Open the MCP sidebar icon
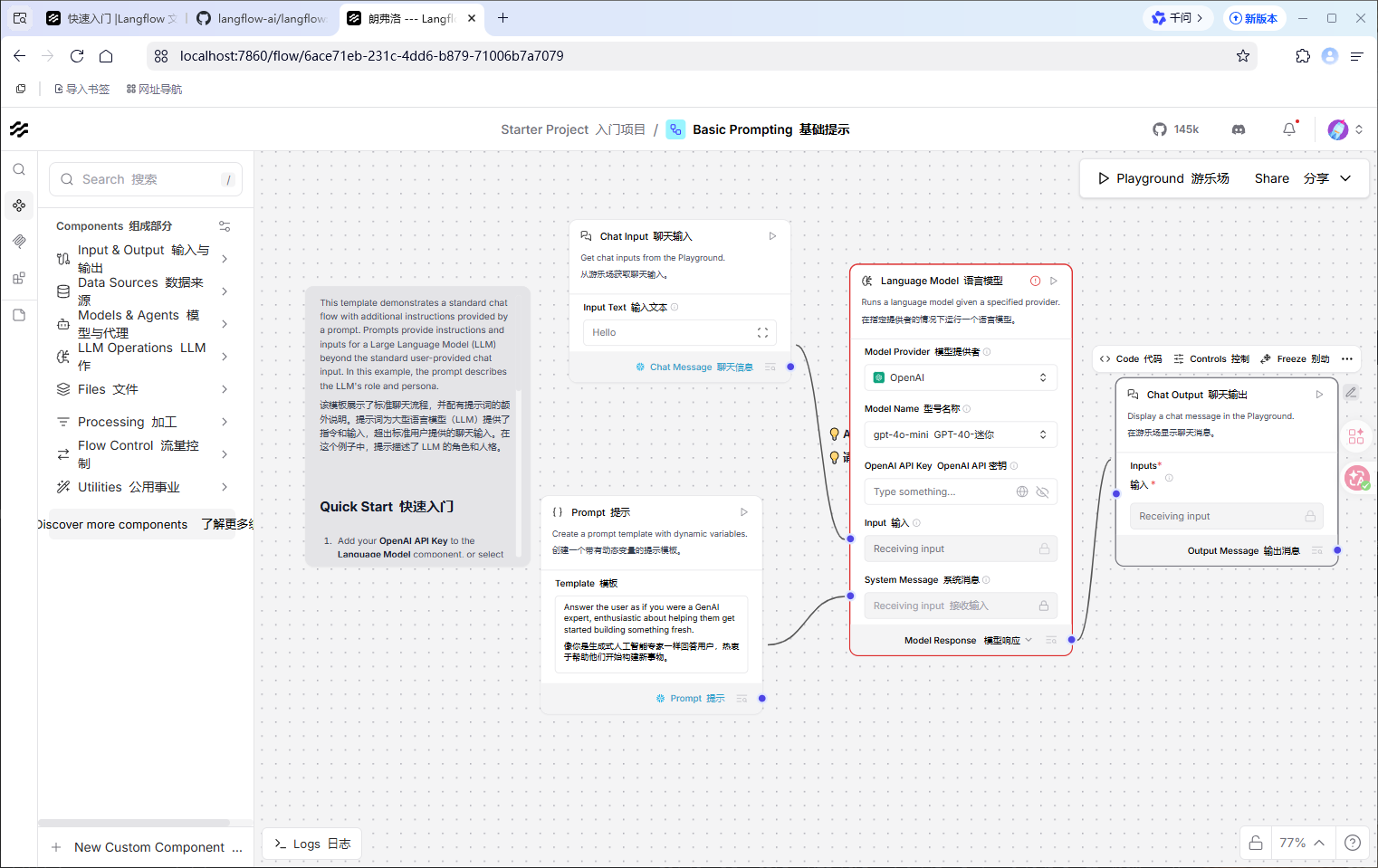Image resolution: width=1378 pixels, height=868 pixels. [x=19, y=242]
